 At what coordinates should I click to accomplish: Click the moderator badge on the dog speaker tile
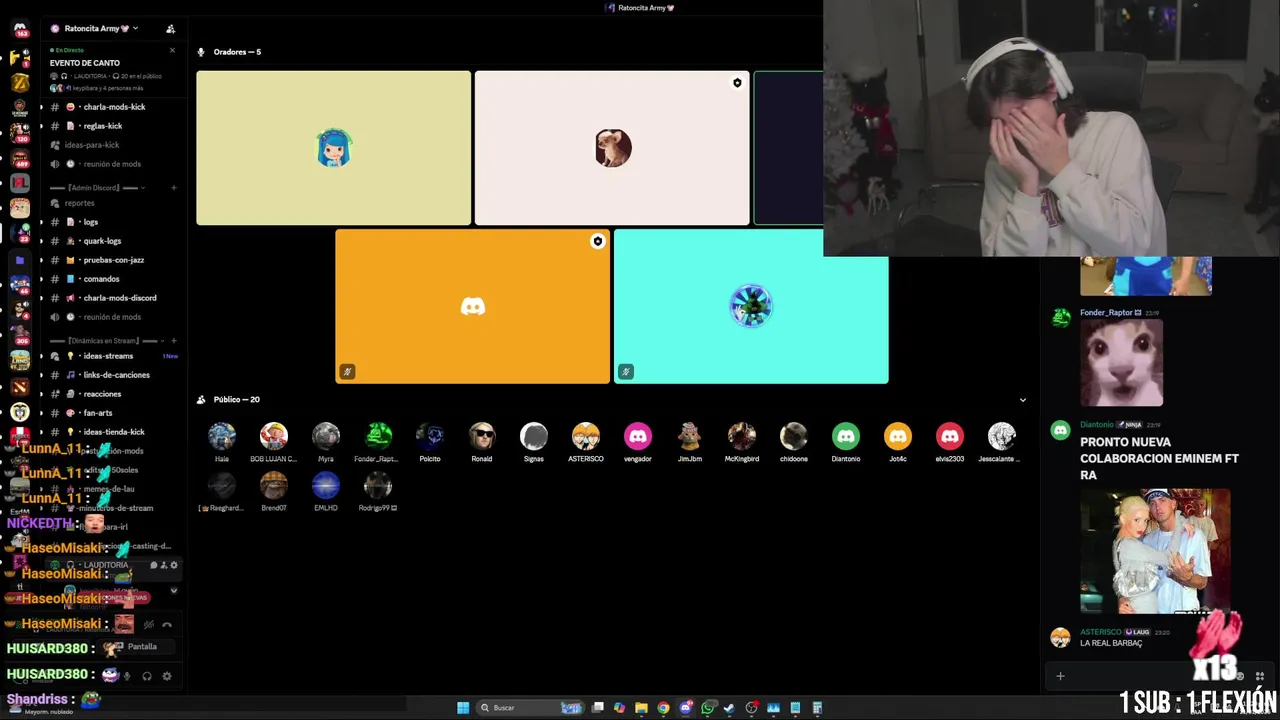click(737, 83)
